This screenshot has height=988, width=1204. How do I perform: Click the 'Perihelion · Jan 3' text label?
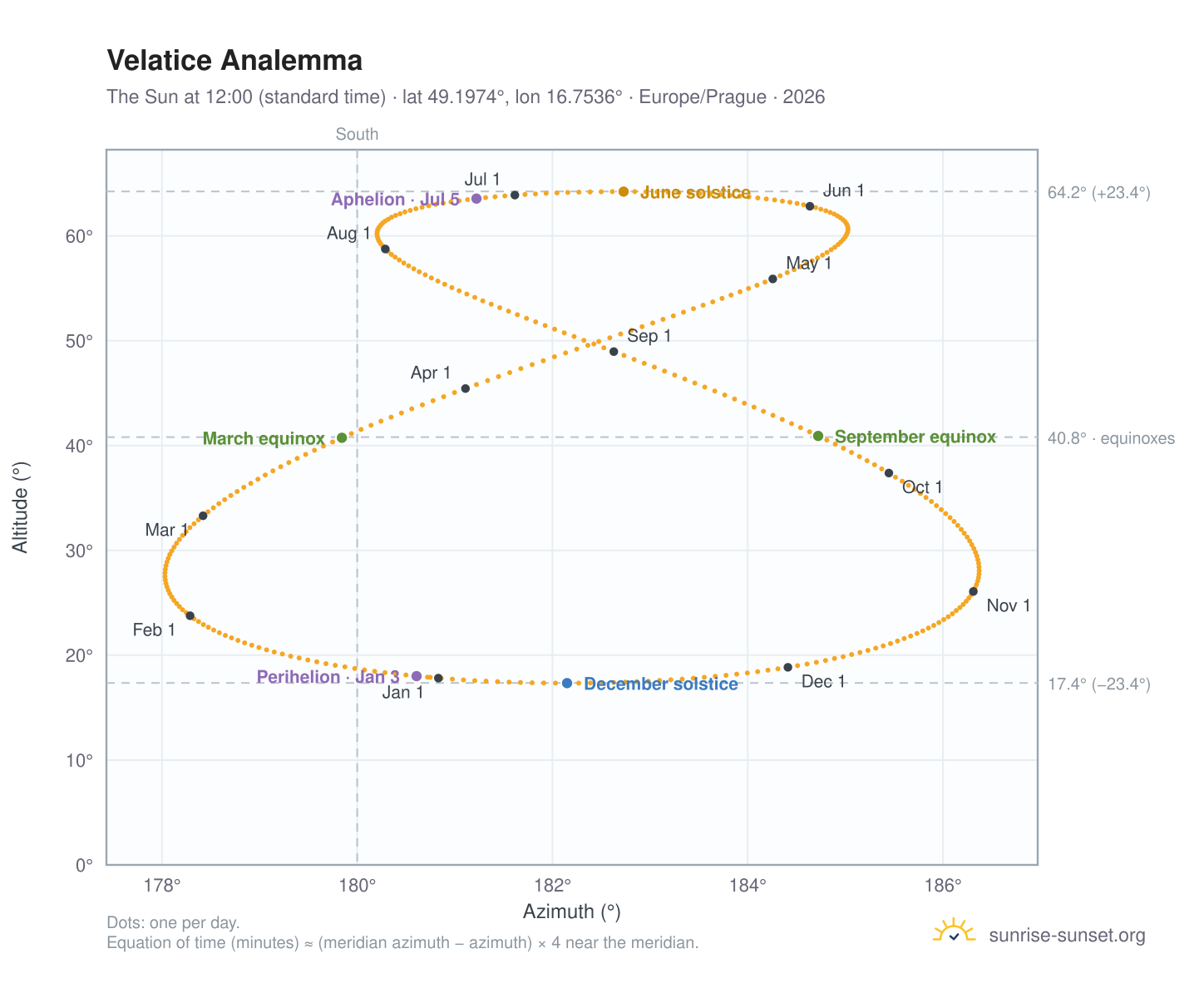328,677
